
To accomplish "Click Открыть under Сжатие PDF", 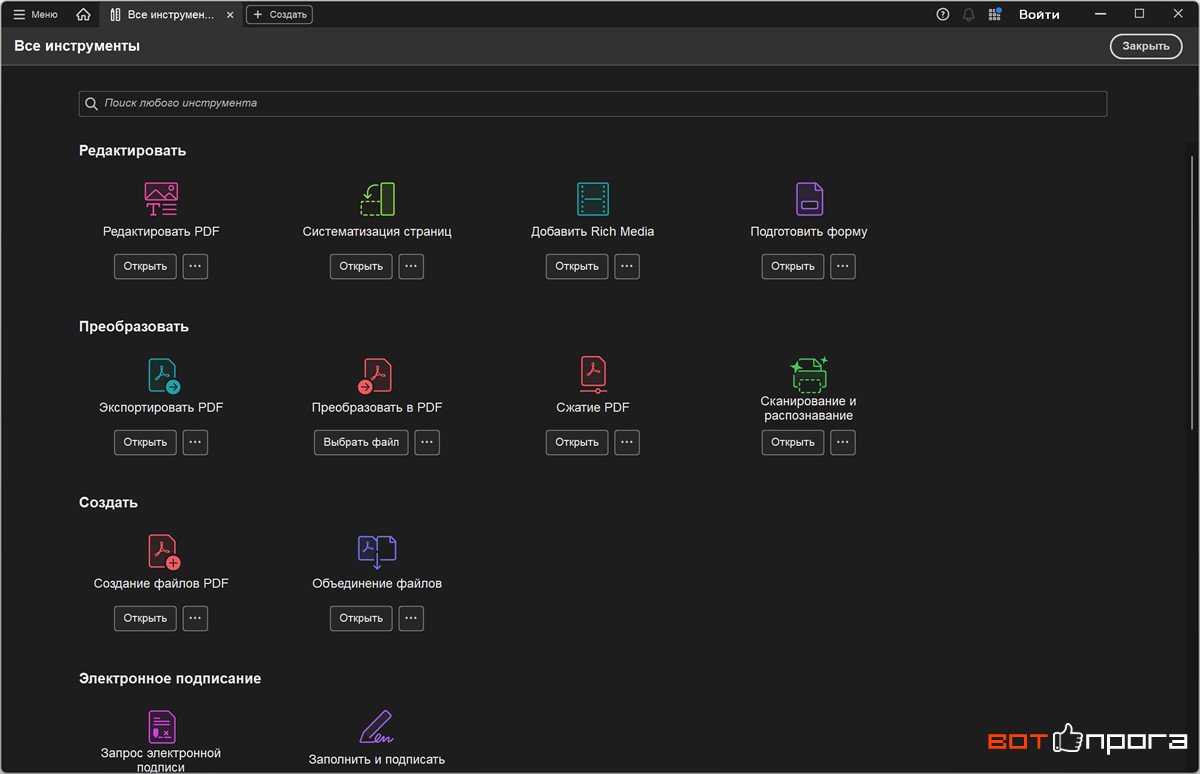I will tap(577, 442).
